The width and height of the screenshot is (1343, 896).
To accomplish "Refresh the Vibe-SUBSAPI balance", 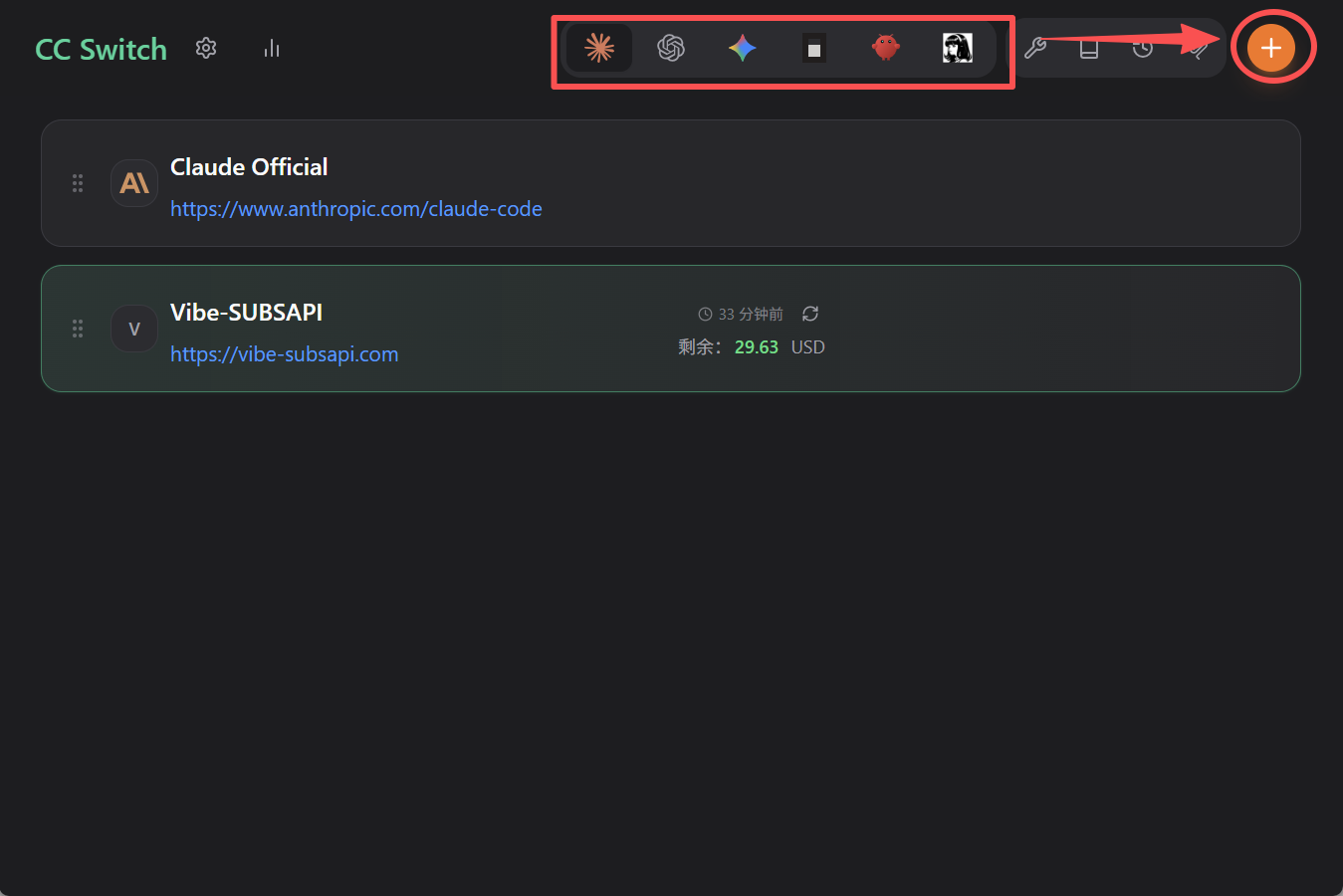I will [x=810, y=314].
